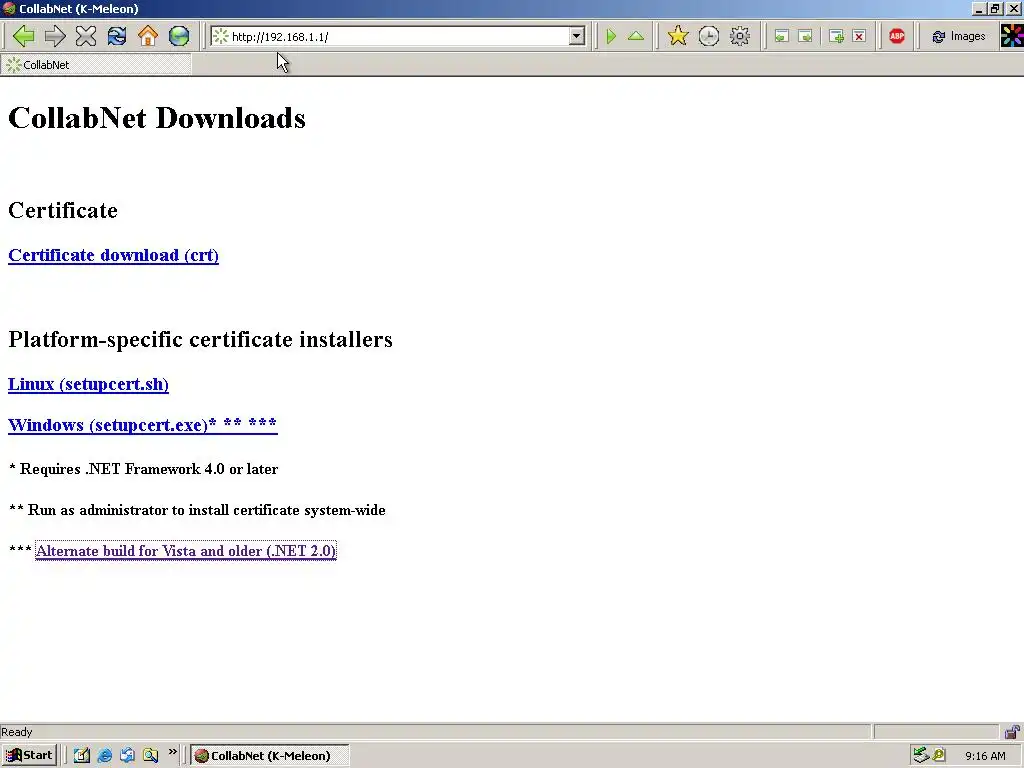Image resolution: width=1024 pixels, height=768 pixels.
Task: Close the current tab with red X icon
Action: 859,37
